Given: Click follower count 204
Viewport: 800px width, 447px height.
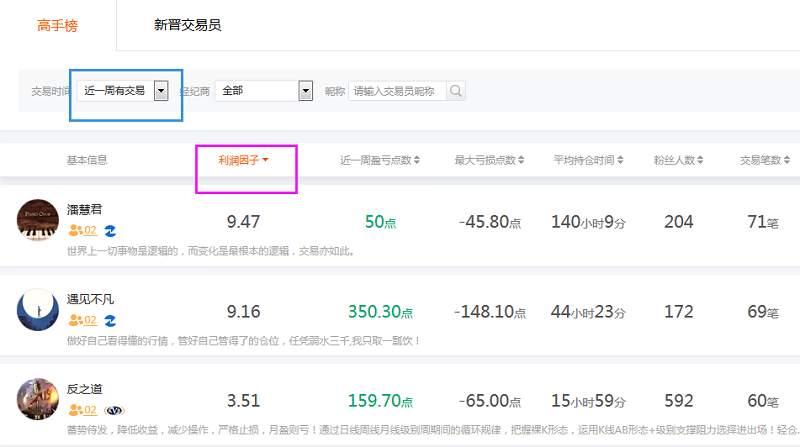Looking at the screenshot, I should click(679, 221).
